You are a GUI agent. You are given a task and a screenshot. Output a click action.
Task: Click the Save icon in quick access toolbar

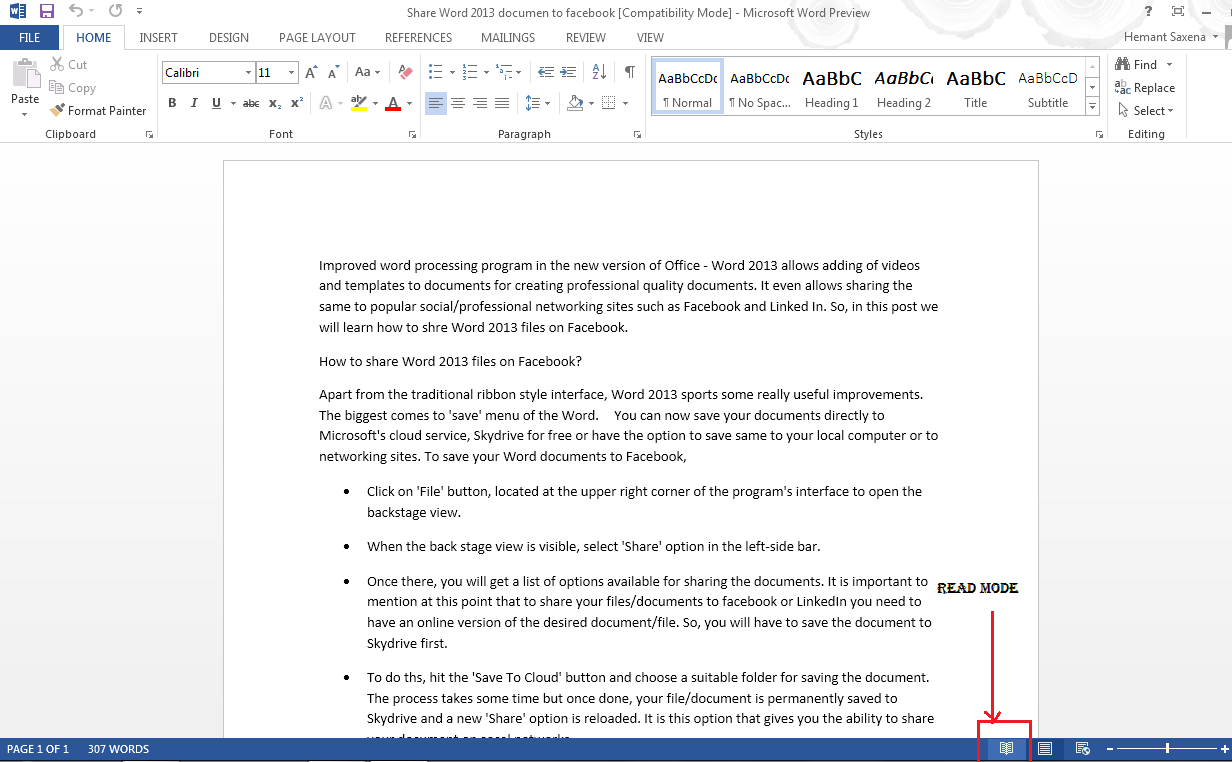click(x=46, y=12)
